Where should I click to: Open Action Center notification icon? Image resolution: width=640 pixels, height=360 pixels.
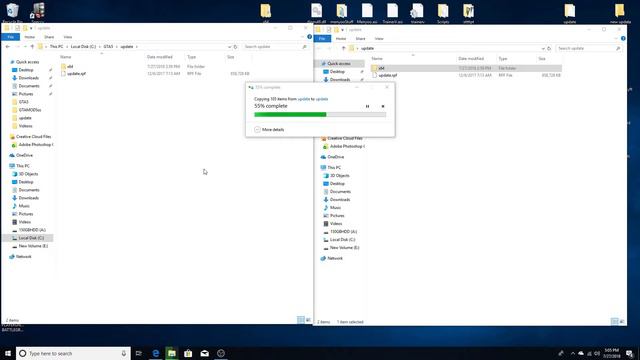click(629, 353)
